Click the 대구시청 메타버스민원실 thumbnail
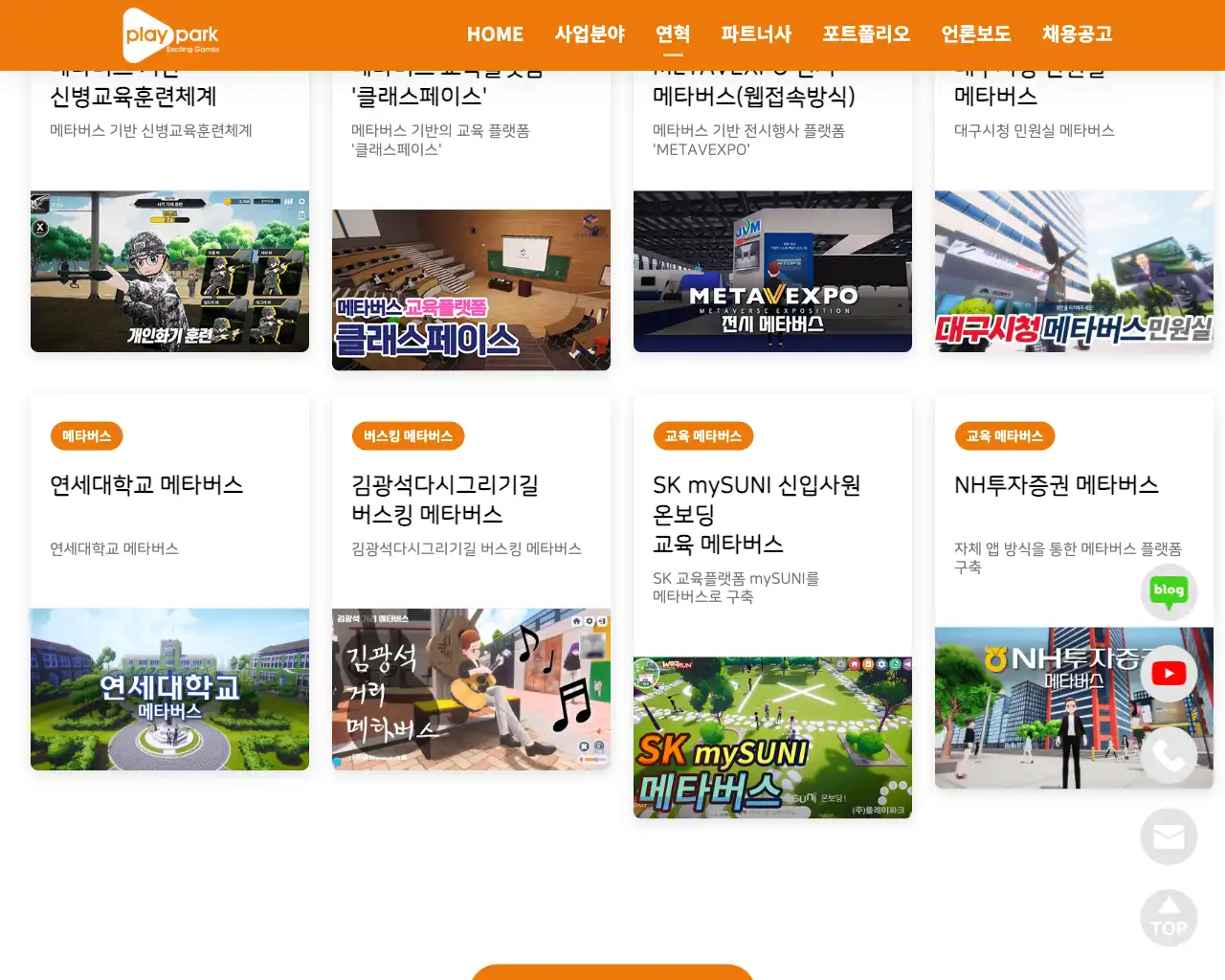1225x980 pixels. click(x=1074, y=272)
